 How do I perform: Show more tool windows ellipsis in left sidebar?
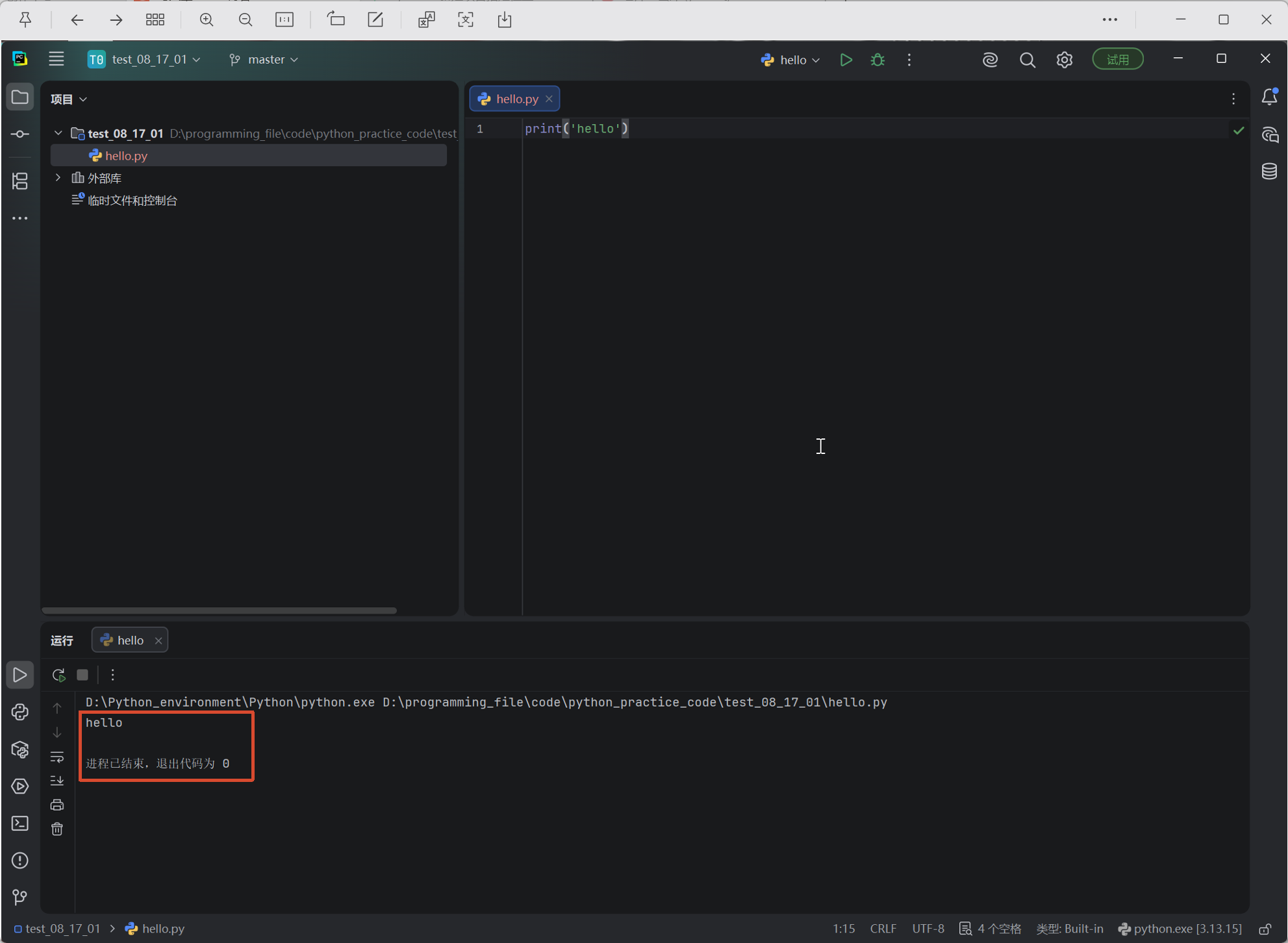[20, 218]
